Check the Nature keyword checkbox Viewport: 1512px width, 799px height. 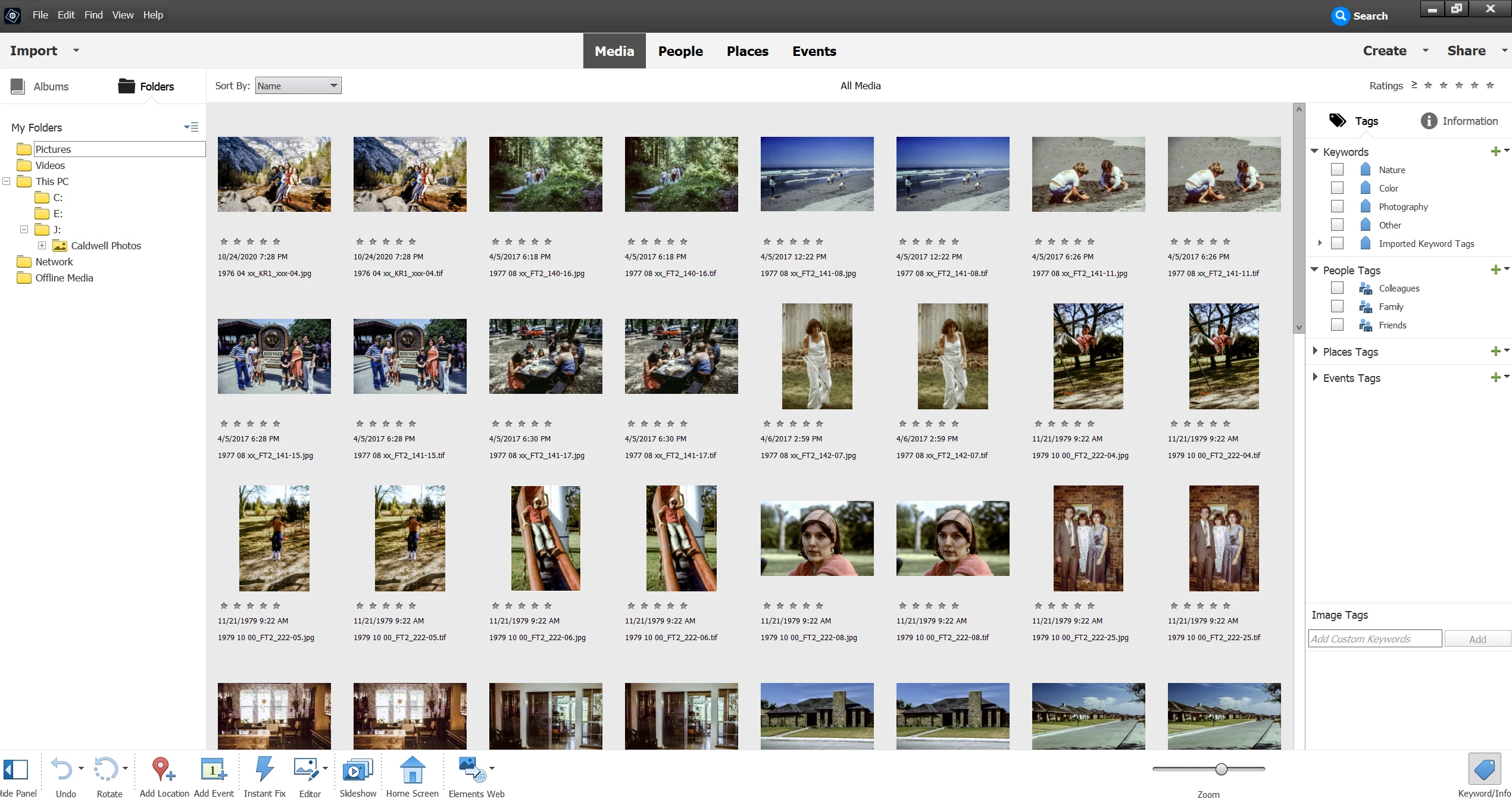click(x=1337, y=170)
